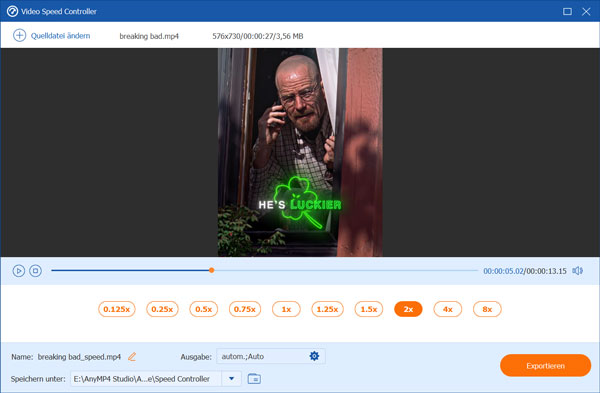The height and width of the screenshot is (393, 600).
Task: Close the Video Speed Controller window
Action: tap(586, 11)
